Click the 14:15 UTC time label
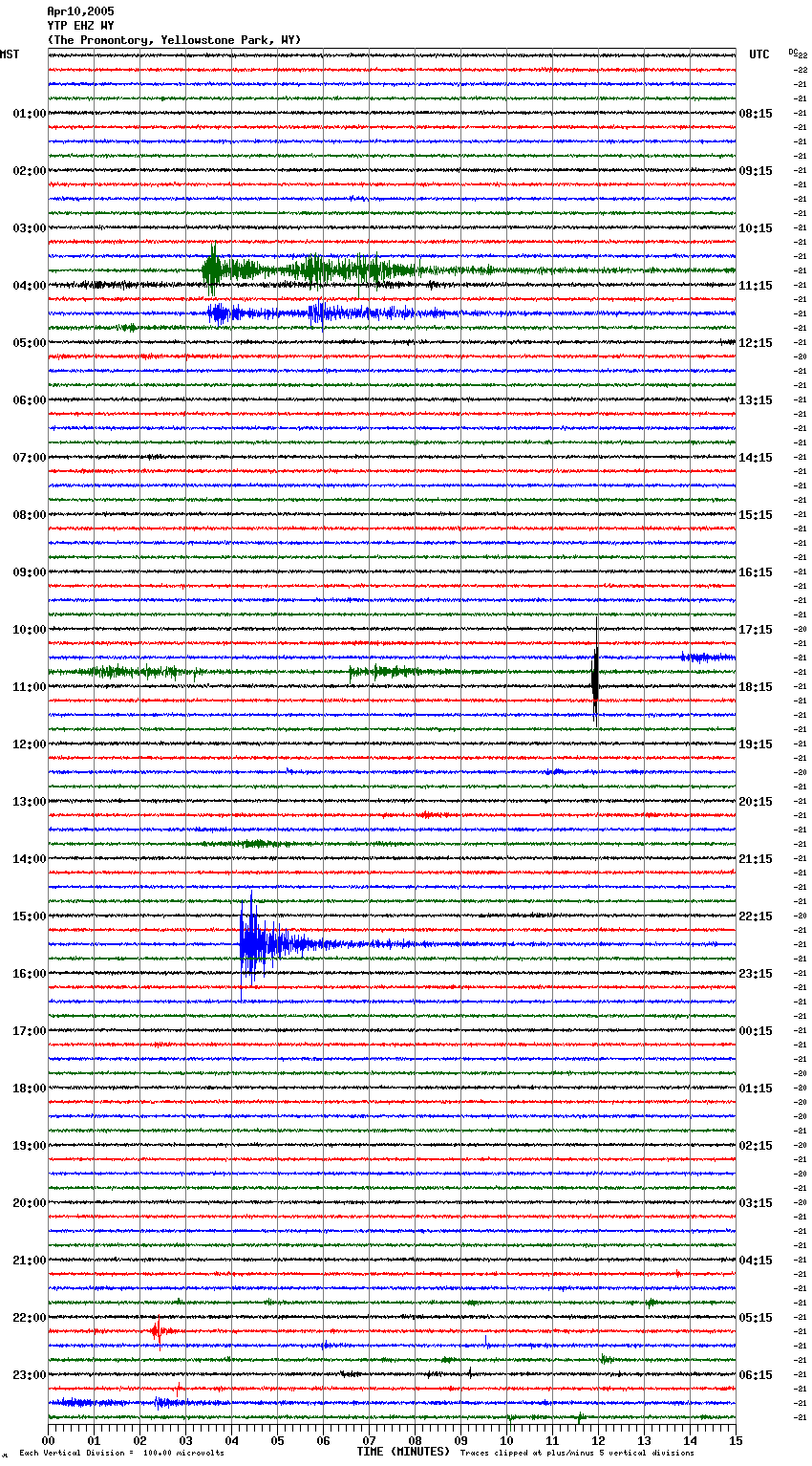Viewport: 812px width, 1466px height. (x=756, y=458)
